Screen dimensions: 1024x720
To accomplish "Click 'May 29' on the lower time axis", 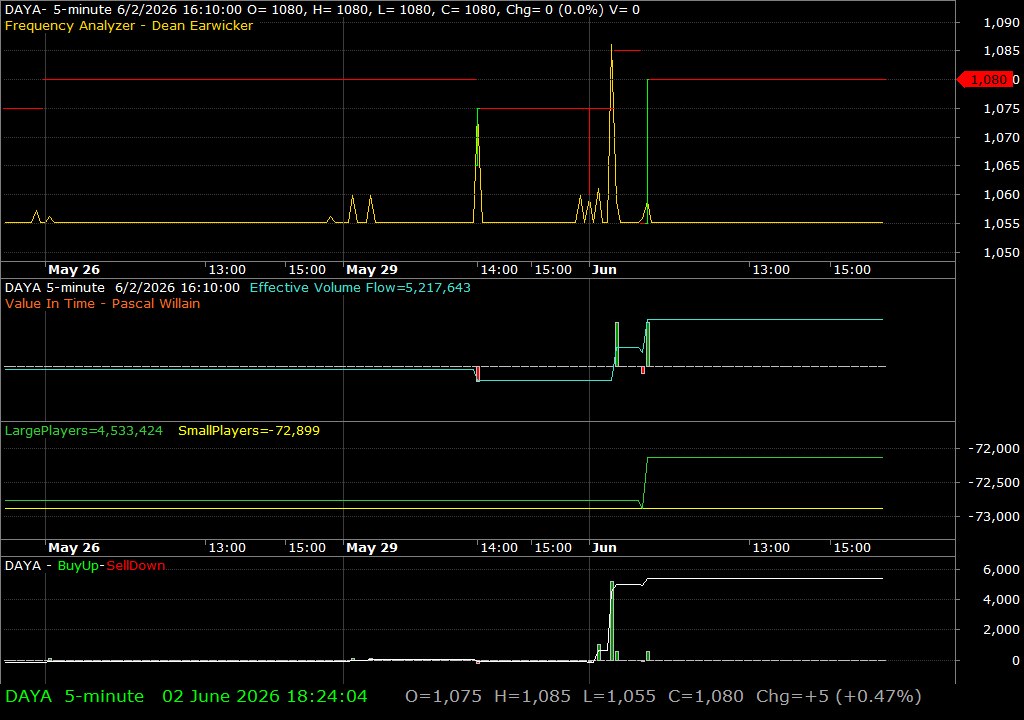I will pos(372,548).
